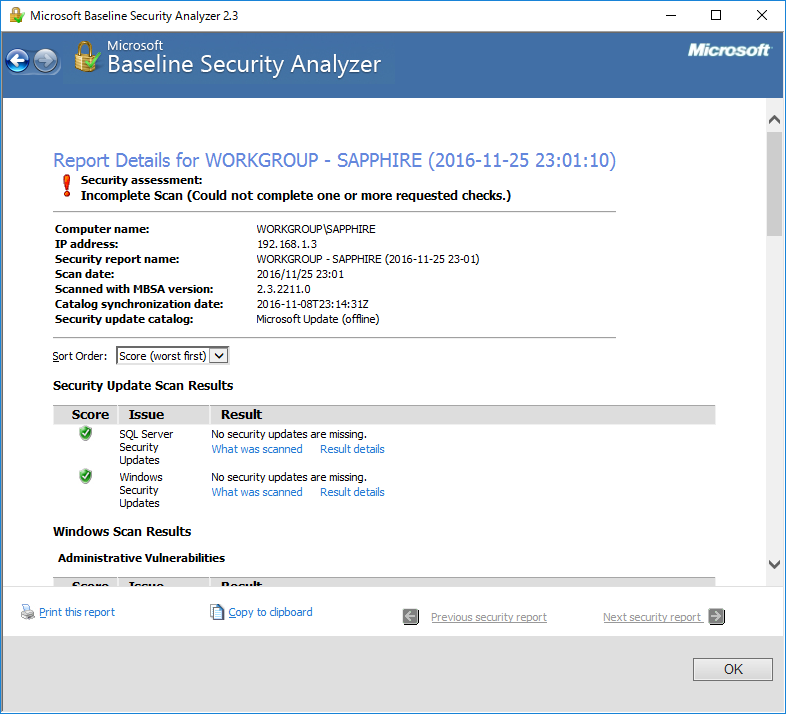Click the grayed forward arrow button
Image resolution: width=786 pixels, height=714 pixels.
pyautogui.click(x=46, y=61)
